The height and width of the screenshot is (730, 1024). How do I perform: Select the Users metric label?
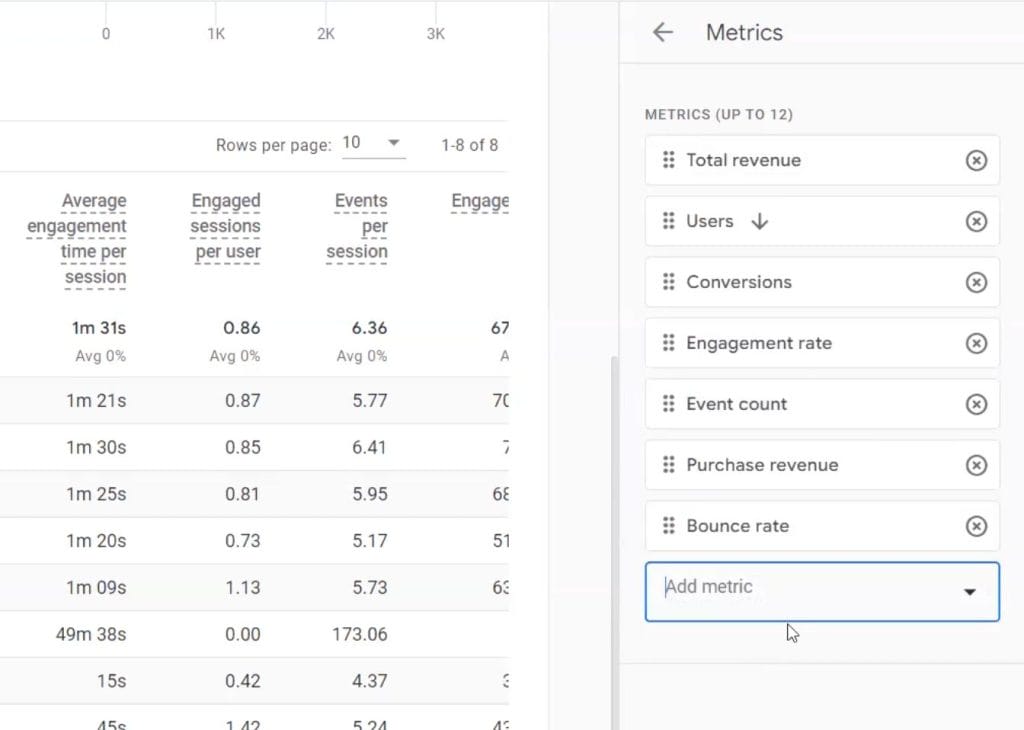(709, 221)
